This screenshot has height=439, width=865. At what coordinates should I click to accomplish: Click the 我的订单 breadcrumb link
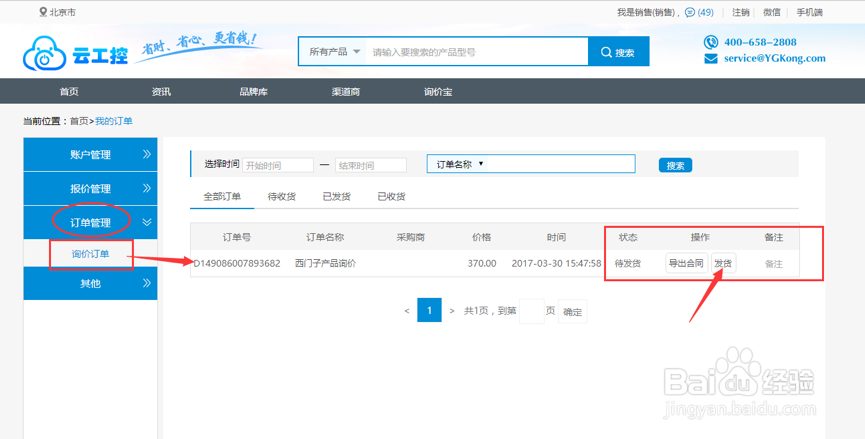[x=114, y=121]
